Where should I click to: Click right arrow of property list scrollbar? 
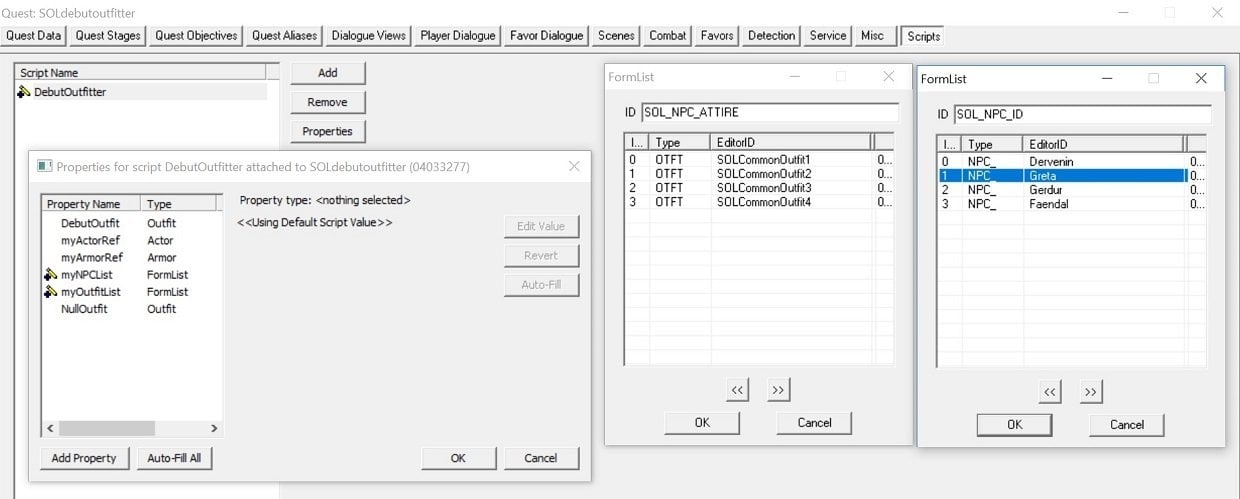[x=214, y=428]
